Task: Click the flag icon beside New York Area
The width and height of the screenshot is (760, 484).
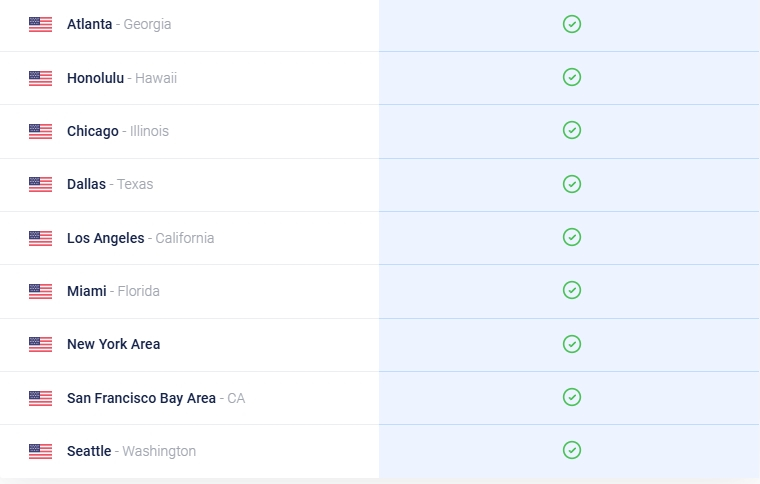Action: pos(40,344)
